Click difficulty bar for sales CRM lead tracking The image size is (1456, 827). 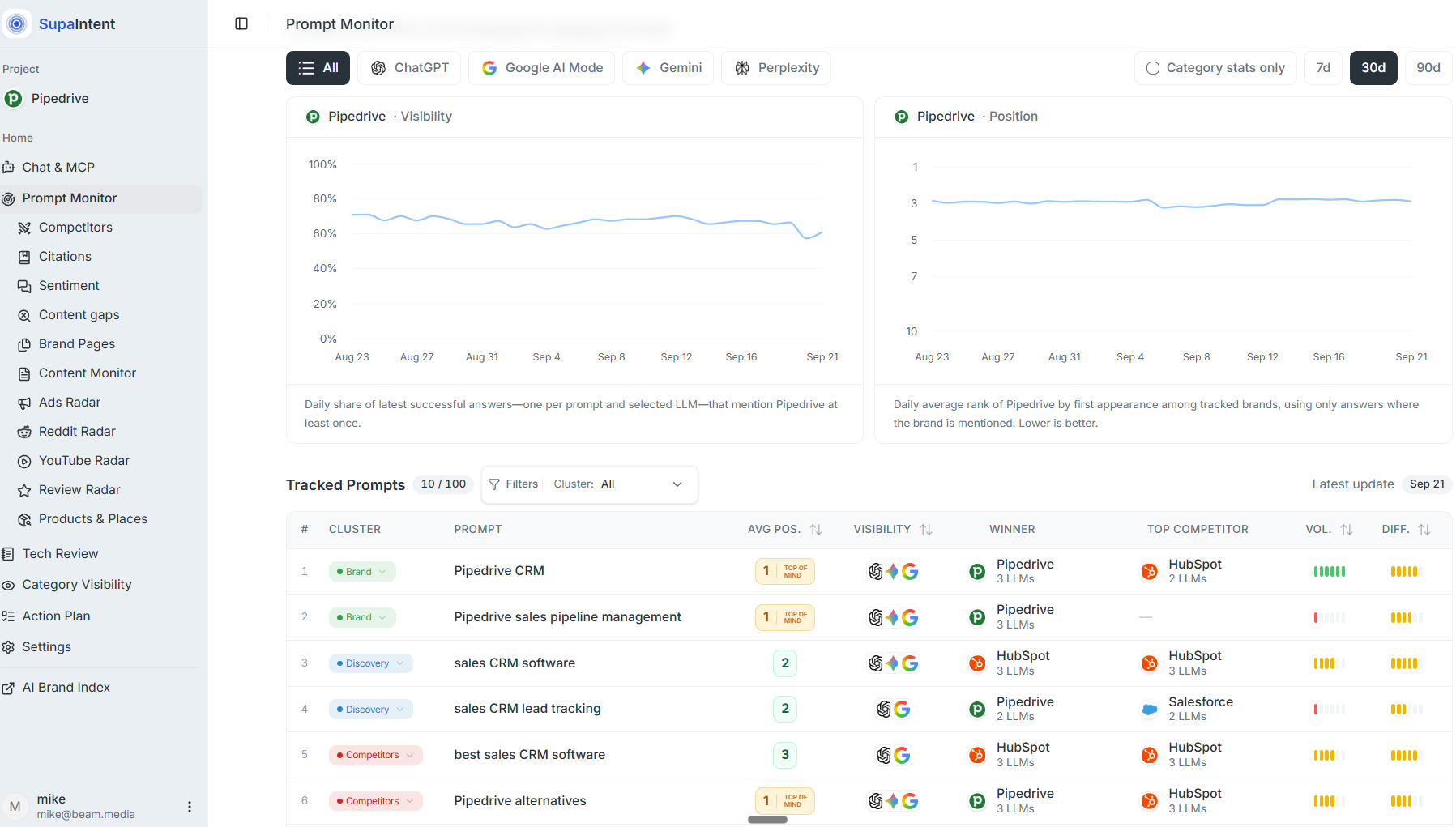pyautogui.click(x=1406, y=710)
